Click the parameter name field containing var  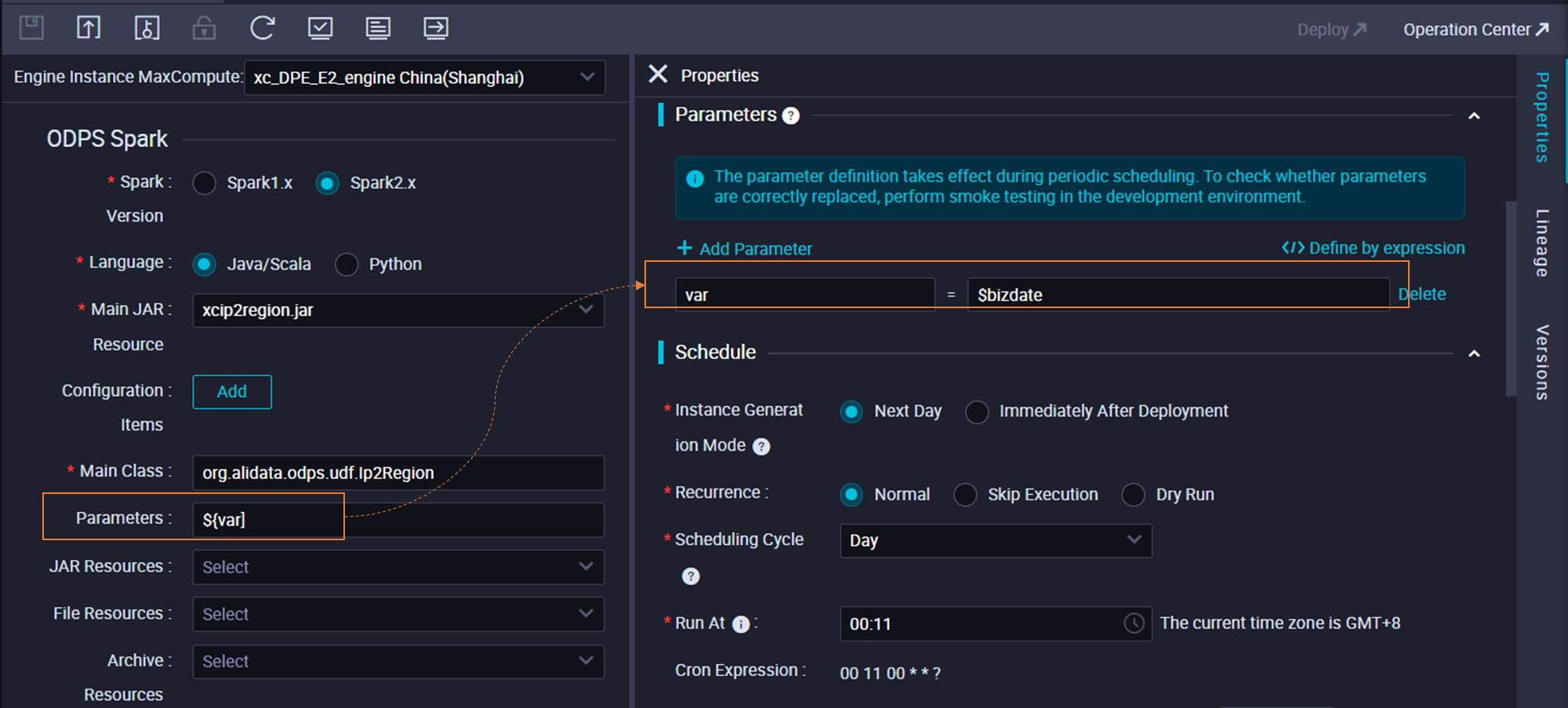805,295
